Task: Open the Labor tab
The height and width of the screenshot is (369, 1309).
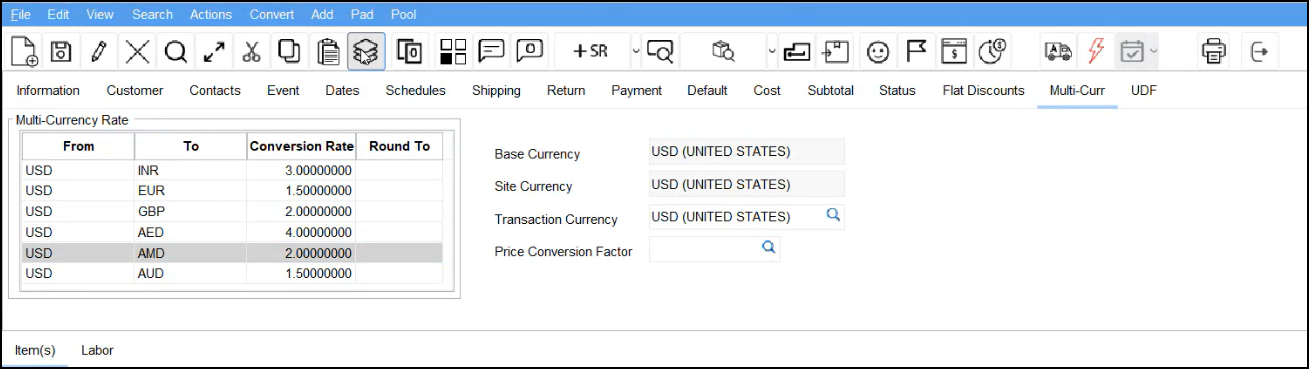Action: click(97, 351)
